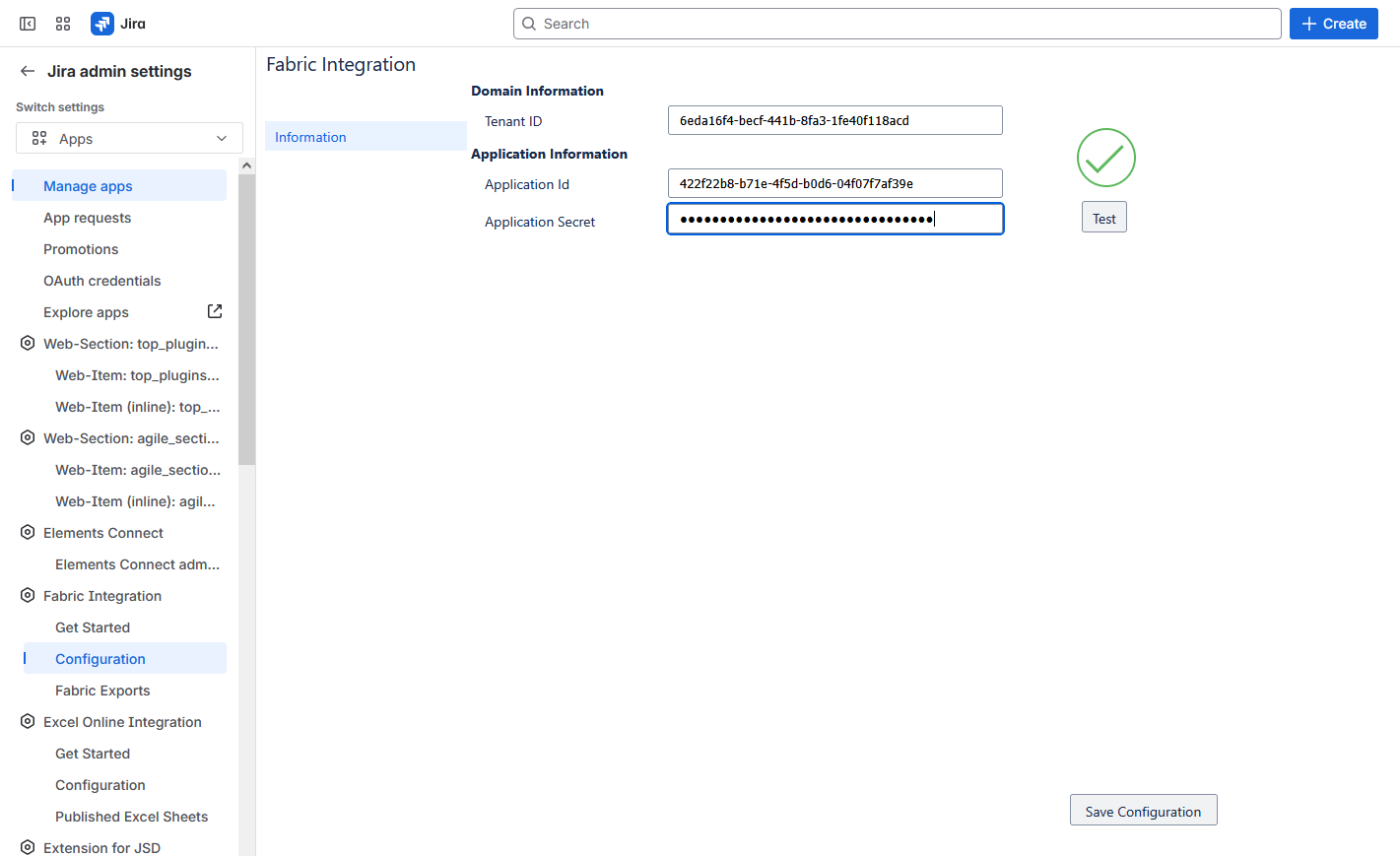
Task: Open the app switcher grid icon
Action: [63, 24]
